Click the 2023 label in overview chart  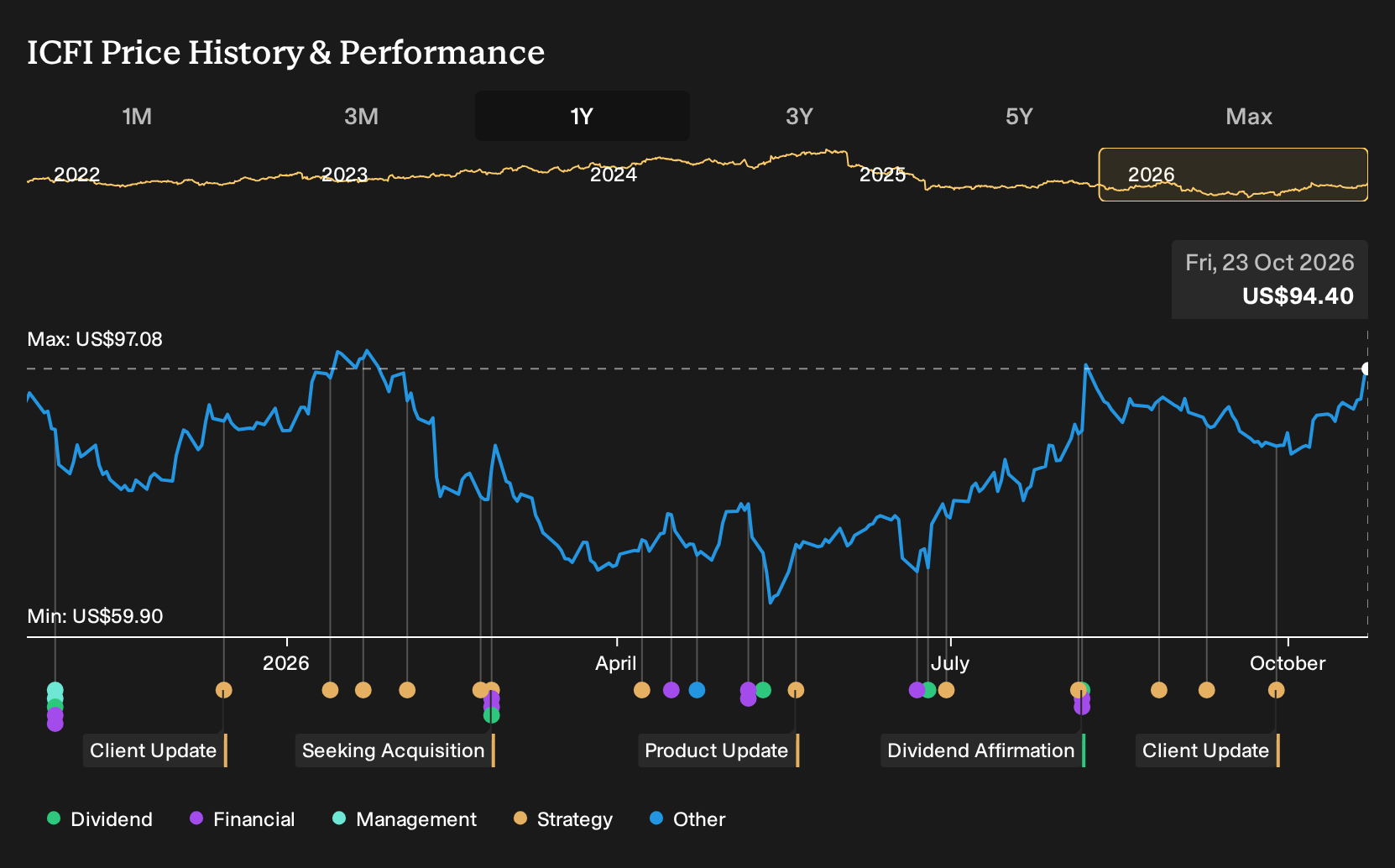(x=345, y=175)
